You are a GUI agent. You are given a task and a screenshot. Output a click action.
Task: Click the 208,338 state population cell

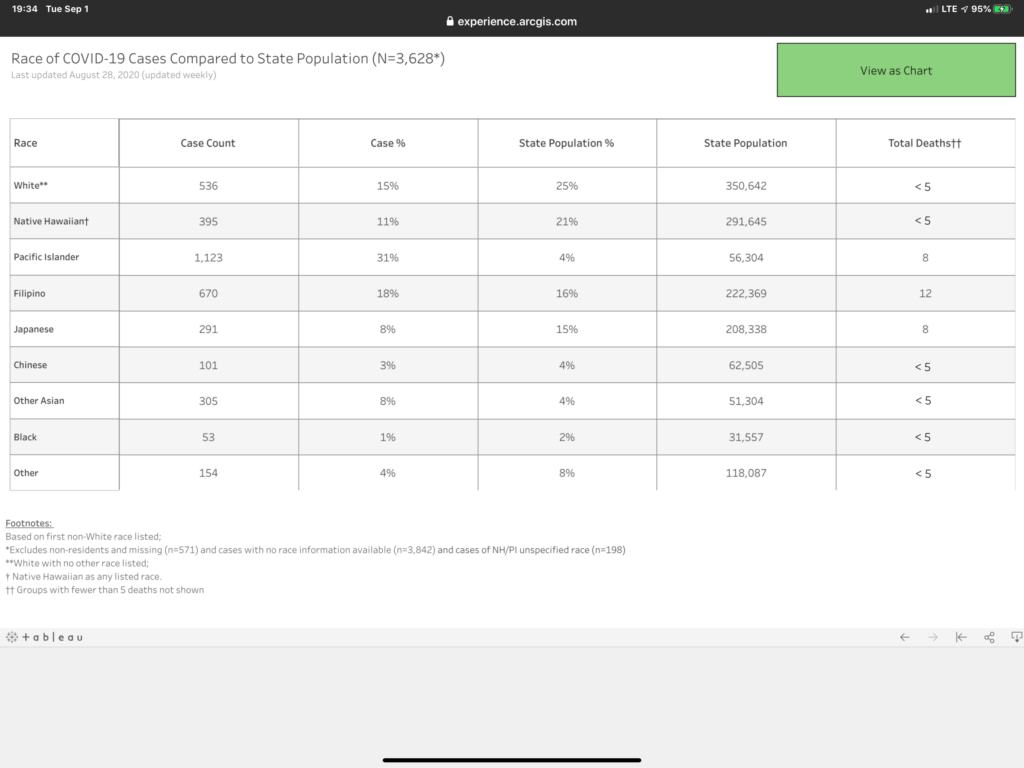point(746,330)
